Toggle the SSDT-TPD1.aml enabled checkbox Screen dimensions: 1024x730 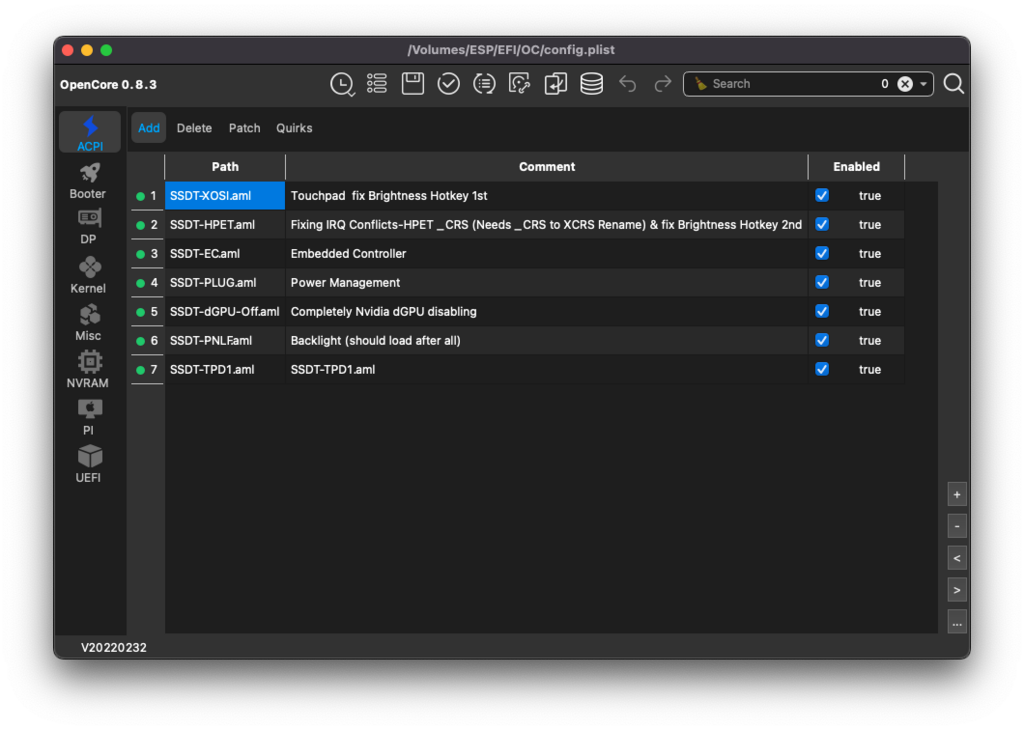(822, 370)
